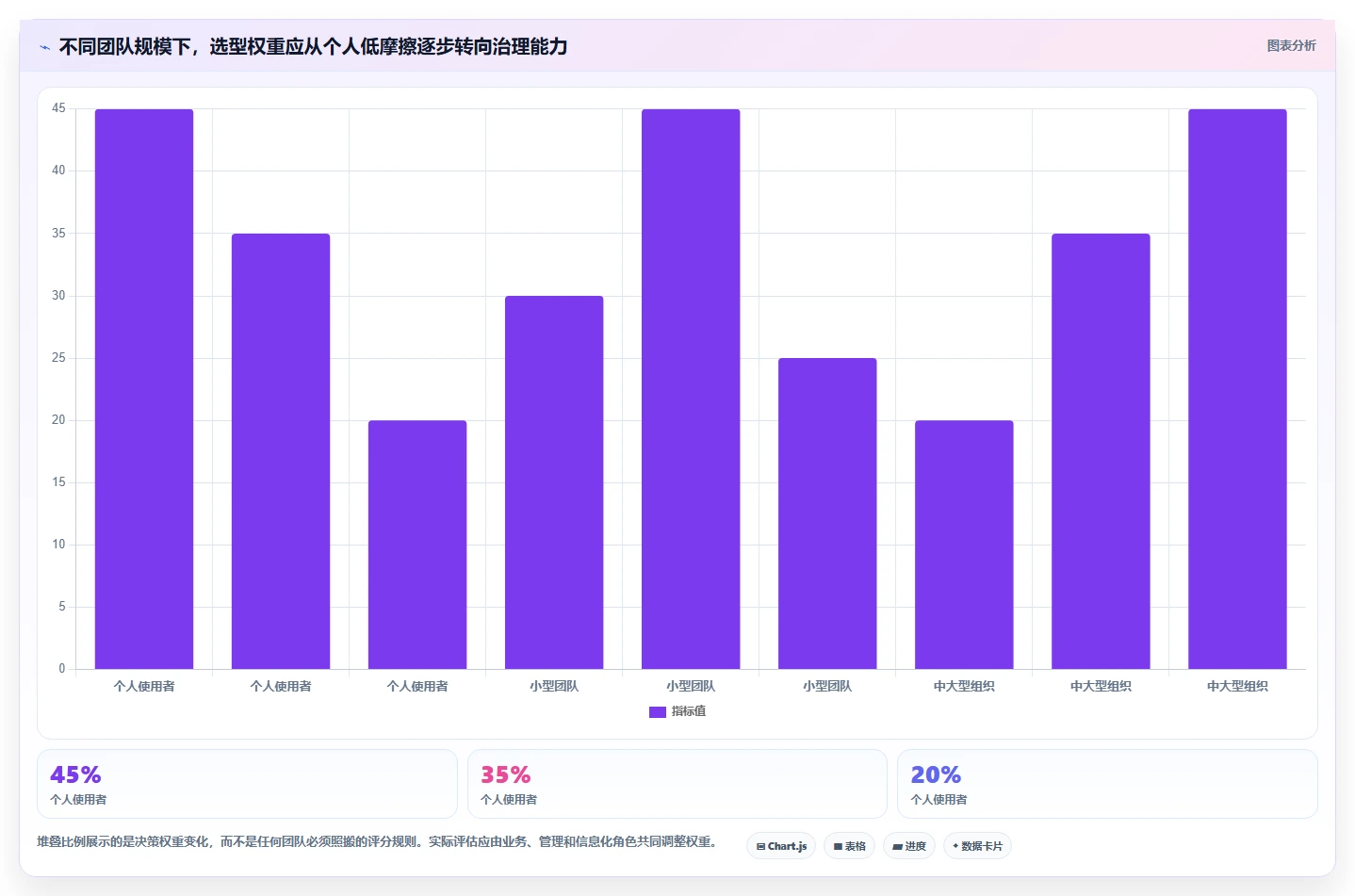The image size is (1355, 896).
Task: Click the y-axis tick label 0
Action: point(62,669)
